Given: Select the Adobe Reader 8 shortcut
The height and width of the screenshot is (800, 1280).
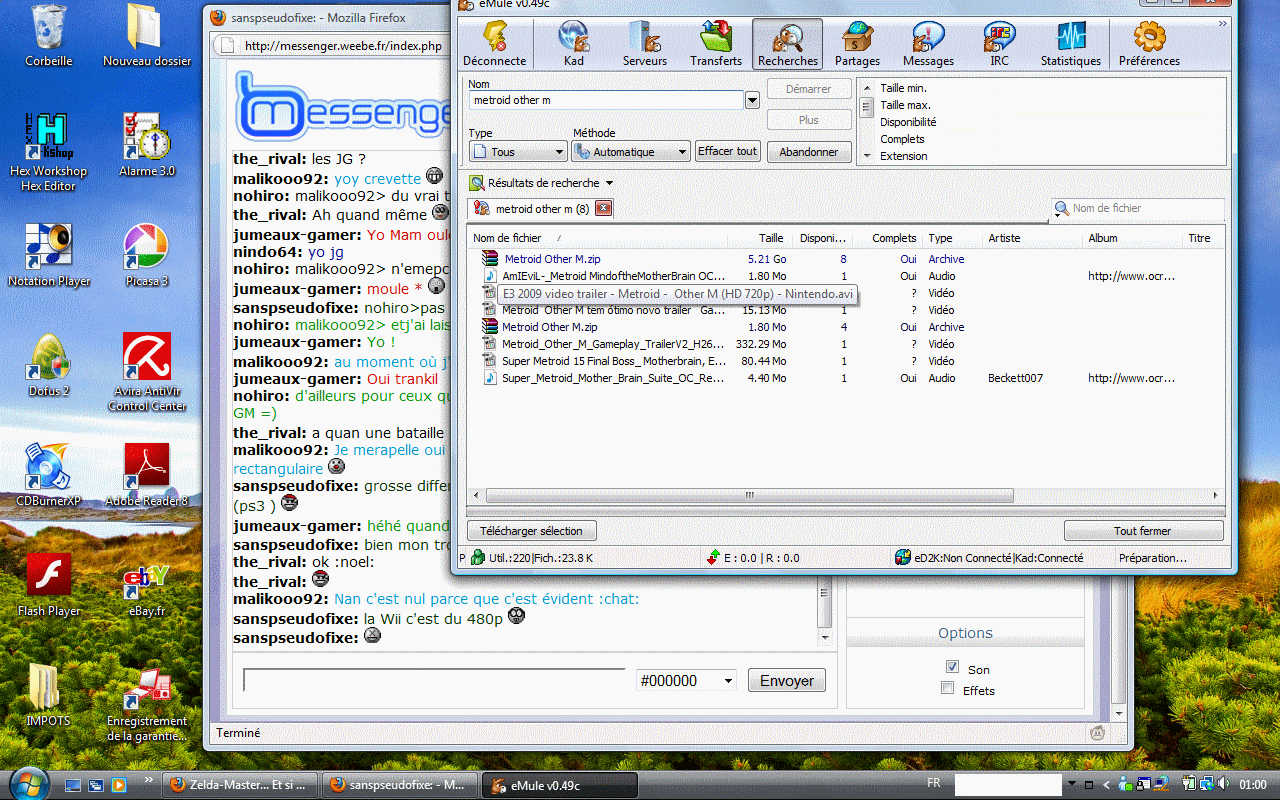Looking at the screenshot, I should (146, 475).
